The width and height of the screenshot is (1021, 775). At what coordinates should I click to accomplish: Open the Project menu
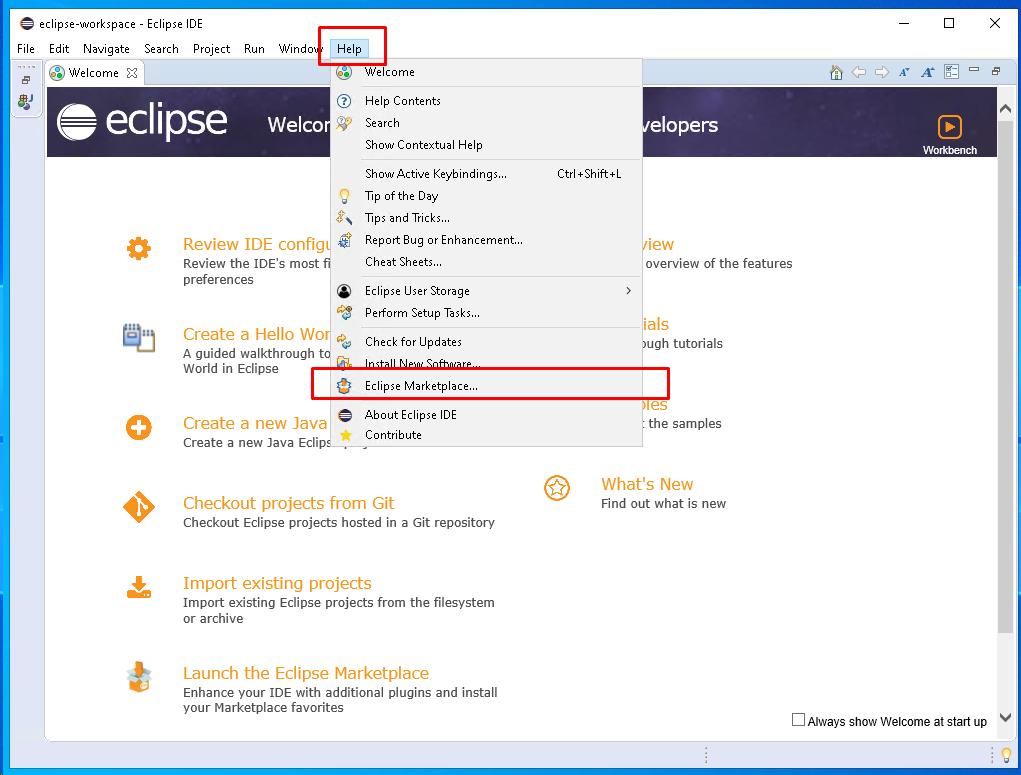point(212,49)
